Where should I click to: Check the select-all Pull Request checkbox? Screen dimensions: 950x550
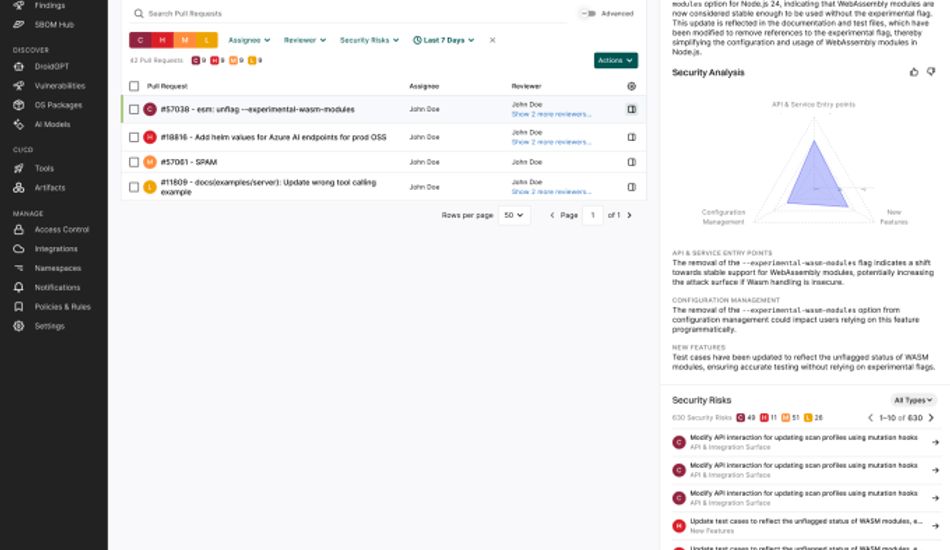point(134,86)
